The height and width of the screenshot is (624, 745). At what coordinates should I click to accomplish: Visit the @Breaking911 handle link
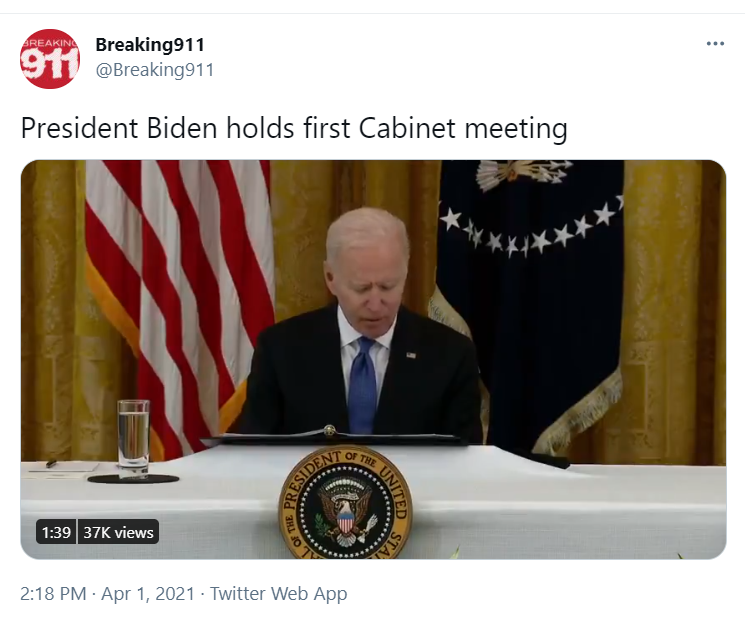tap(155, 70)
